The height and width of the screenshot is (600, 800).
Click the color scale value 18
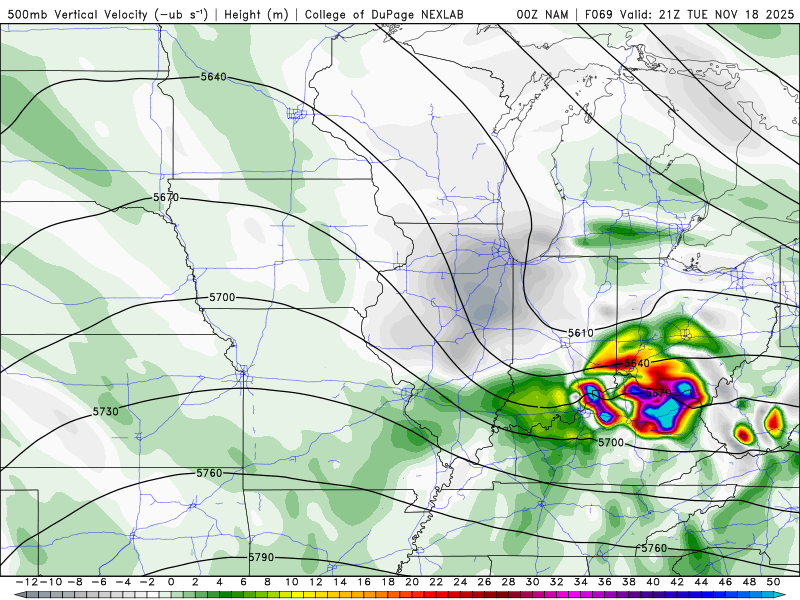coord(388,582)
